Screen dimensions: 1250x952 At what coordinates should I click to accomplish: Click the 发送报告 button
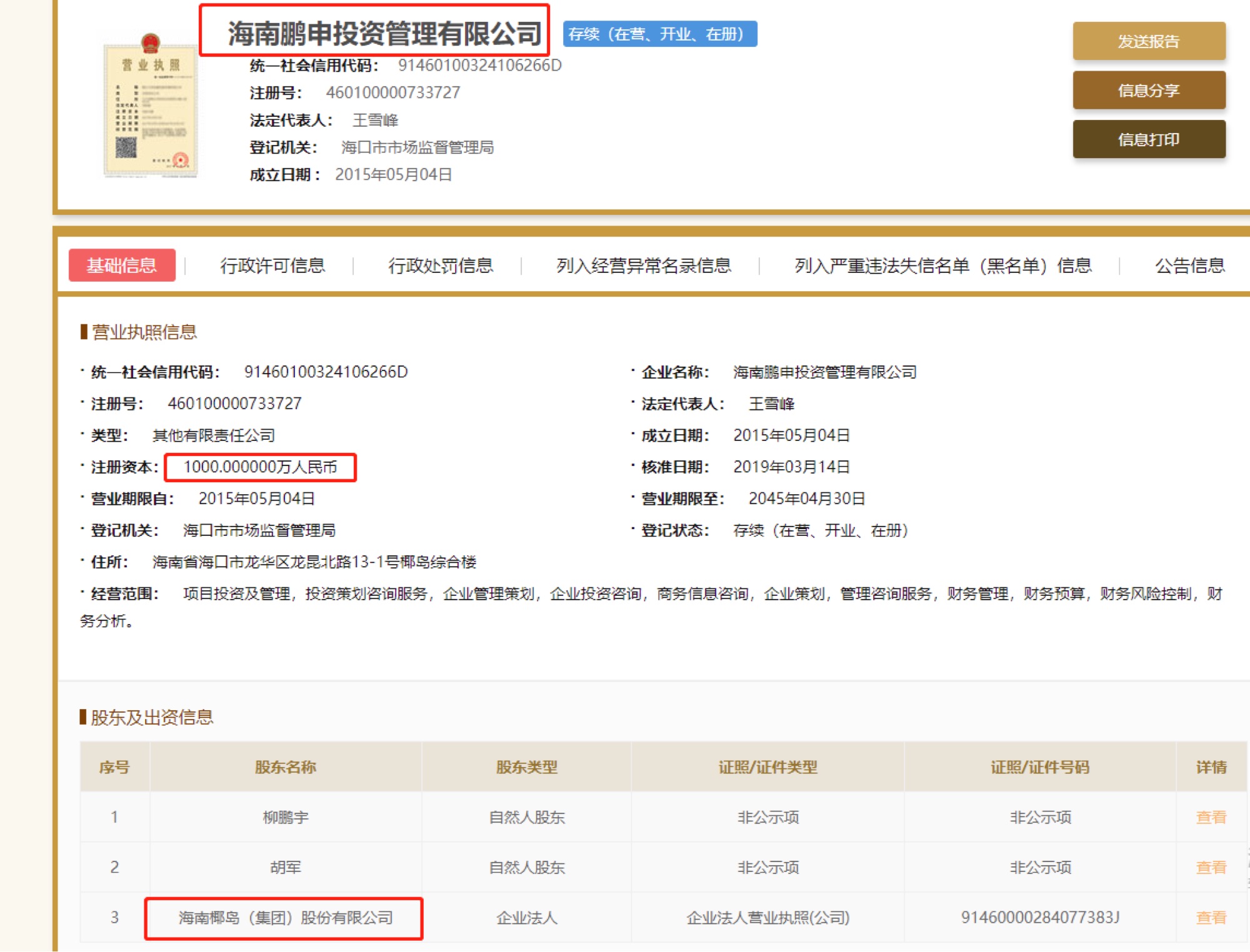pos(1149,41)
